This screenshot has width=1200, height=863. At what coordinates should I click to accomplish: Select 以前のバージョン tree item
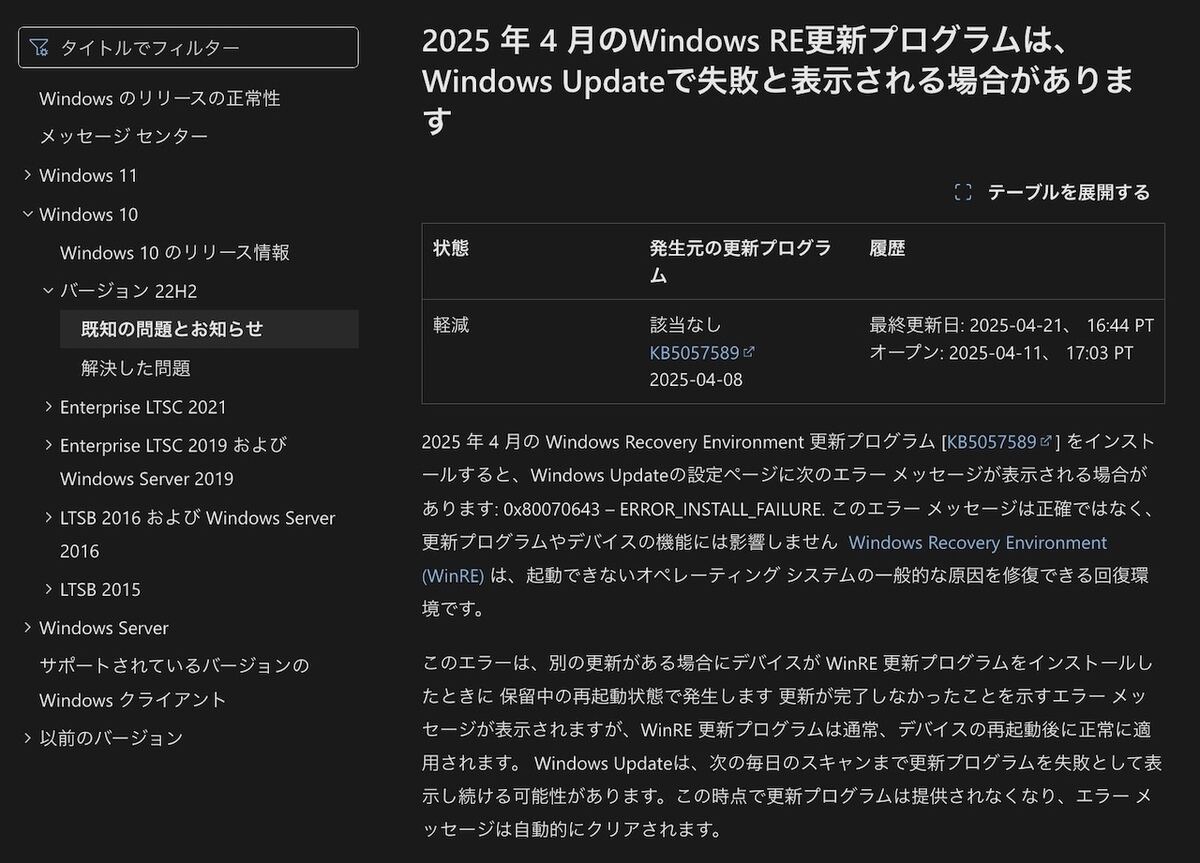pyautogui.click(x=111, y=738)
